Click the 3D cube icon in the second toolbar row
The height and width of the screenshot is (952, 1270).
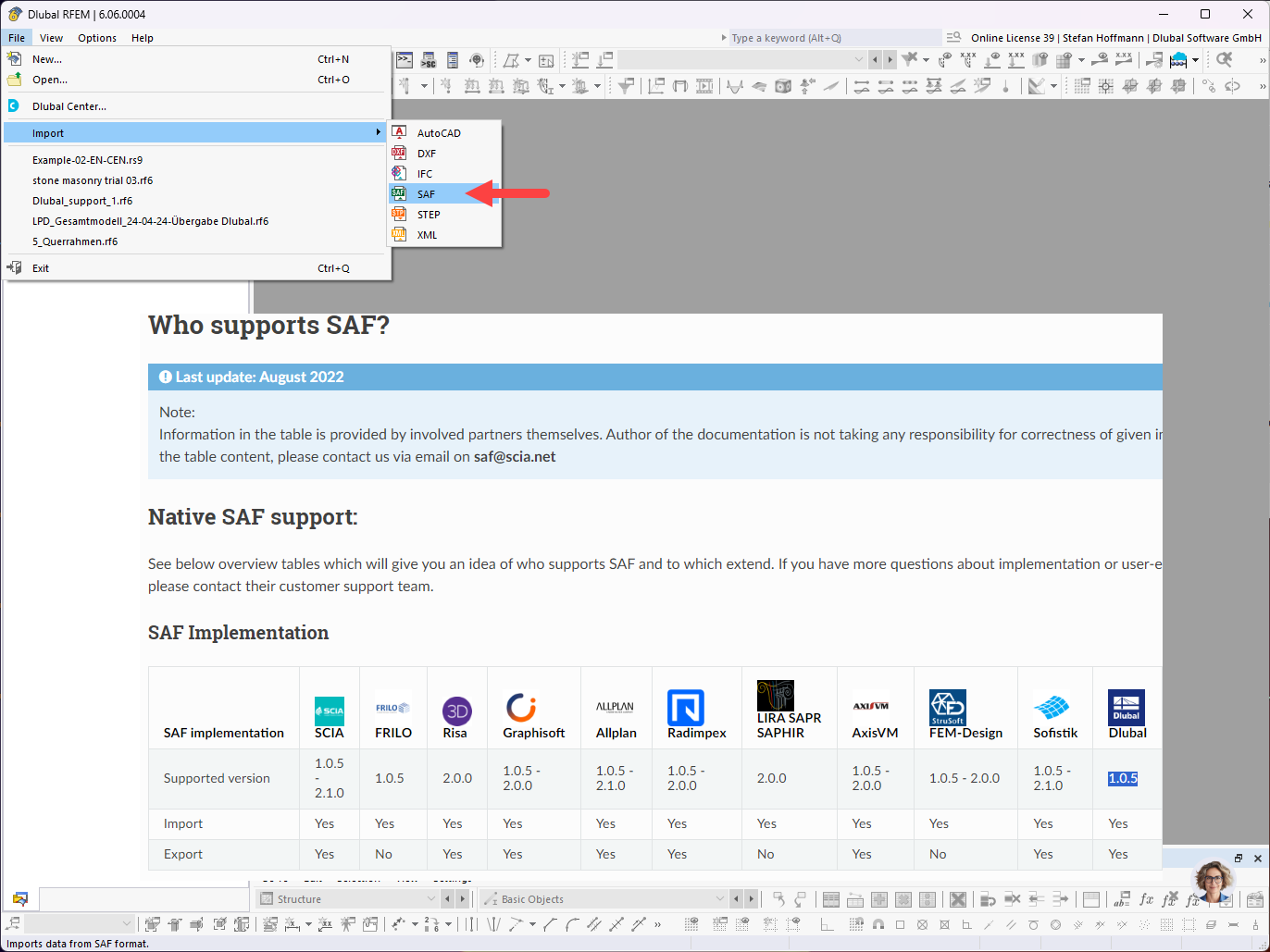(x=783, y=86)
